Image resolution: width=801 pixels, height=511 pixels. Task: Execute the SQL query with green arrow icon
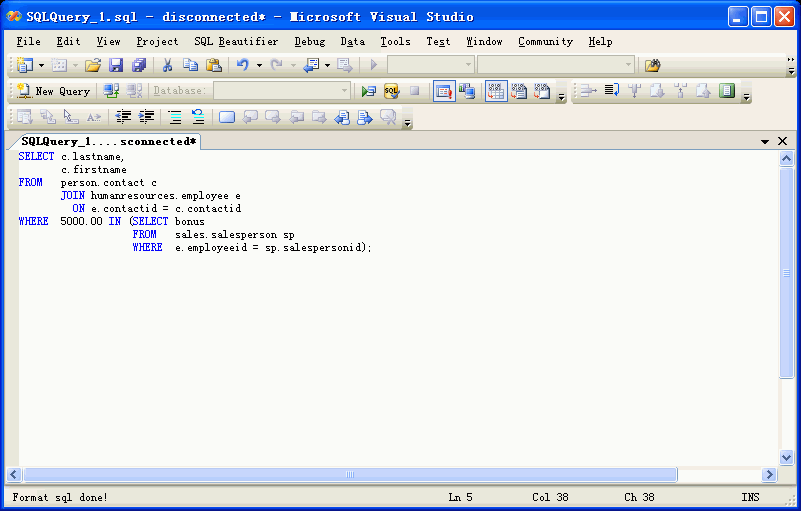368,91
